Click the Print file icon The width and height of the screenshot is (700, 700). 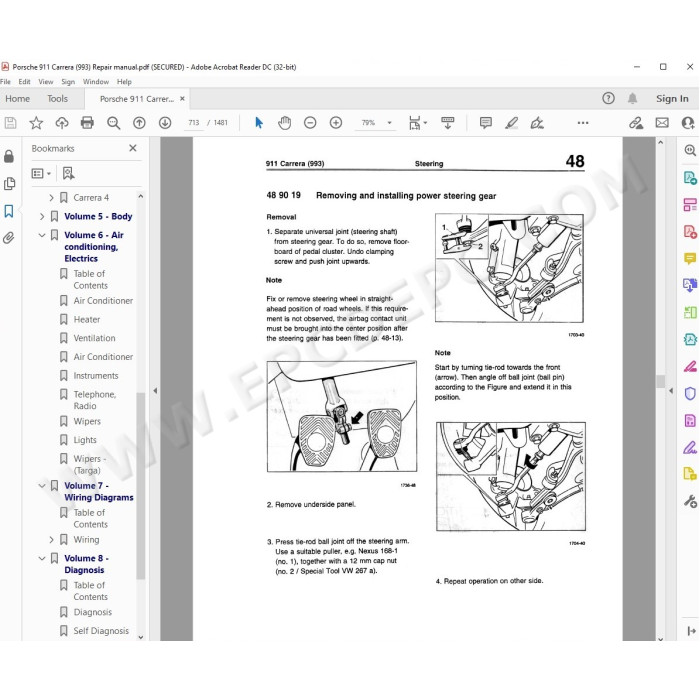click(x=87, y=122)
